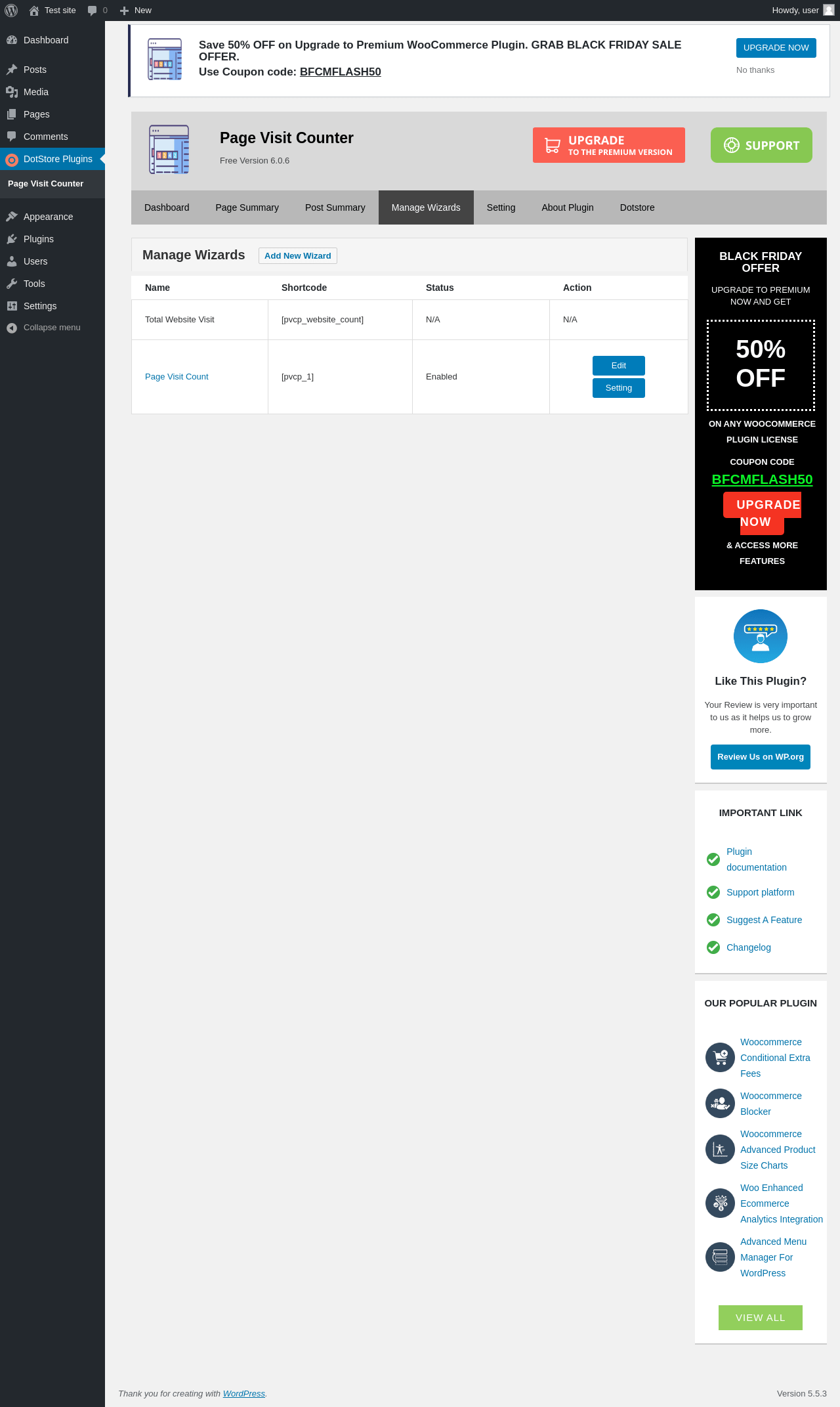
Task: Click the BFCMFLASH50 coupon link in notice
Action: (341, 72)
